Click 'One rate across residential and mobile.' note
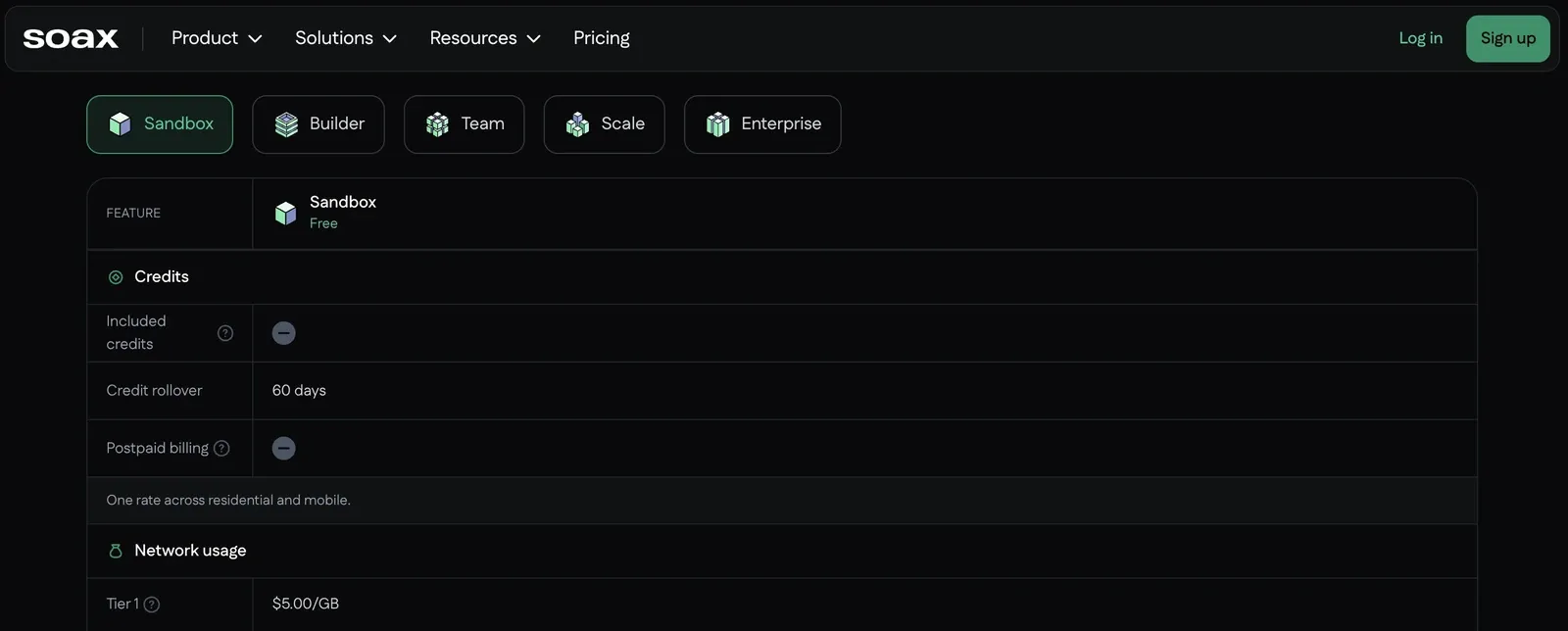 [228, 500]
